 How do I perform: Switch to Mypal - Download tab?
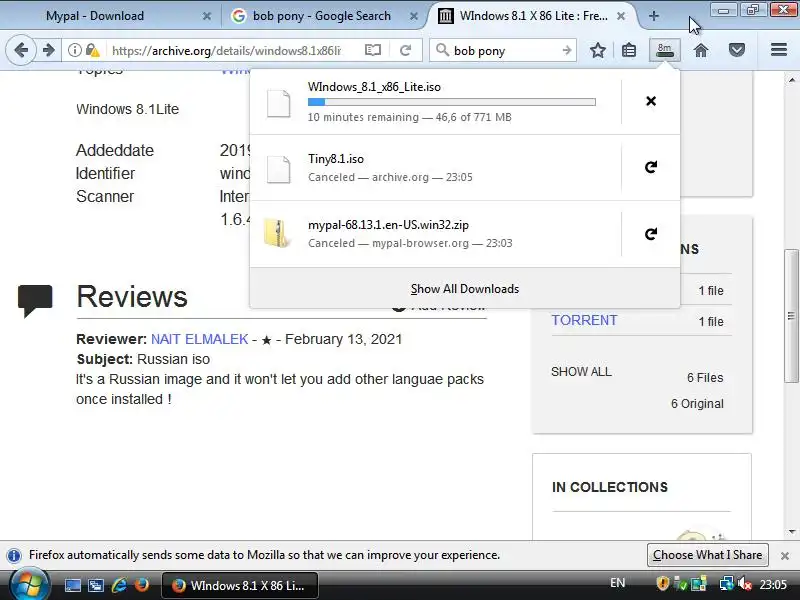[x=95, y=16]
